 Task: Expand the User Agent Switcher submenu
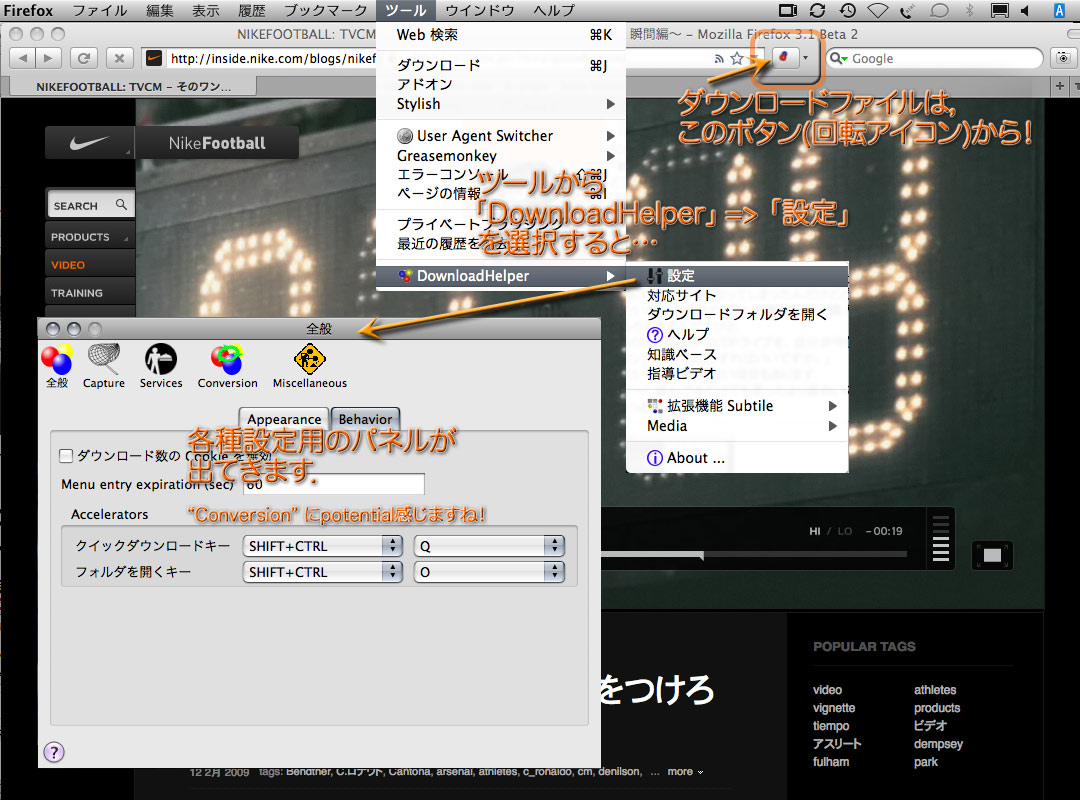pyautogui.click(x=501, y=136)
